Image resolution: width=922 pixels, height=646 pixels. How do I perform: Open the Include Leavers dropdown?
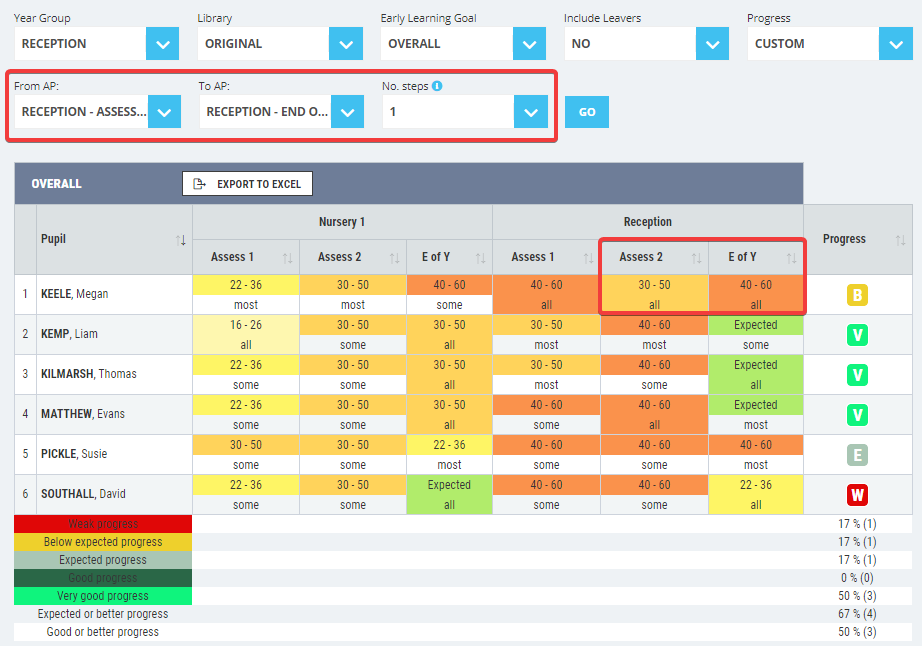712,43
